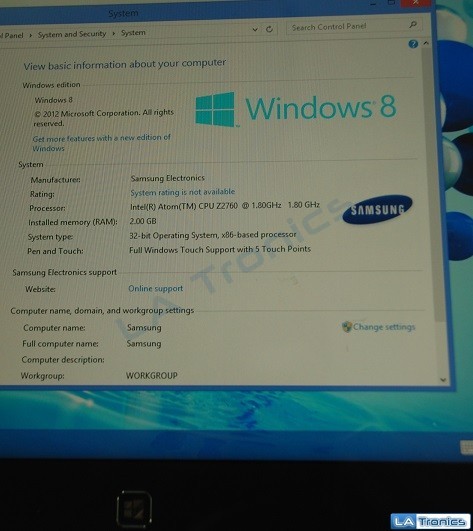Click the Computer description label
Screen dimensions: 473x531
click(x=63, y=360)
